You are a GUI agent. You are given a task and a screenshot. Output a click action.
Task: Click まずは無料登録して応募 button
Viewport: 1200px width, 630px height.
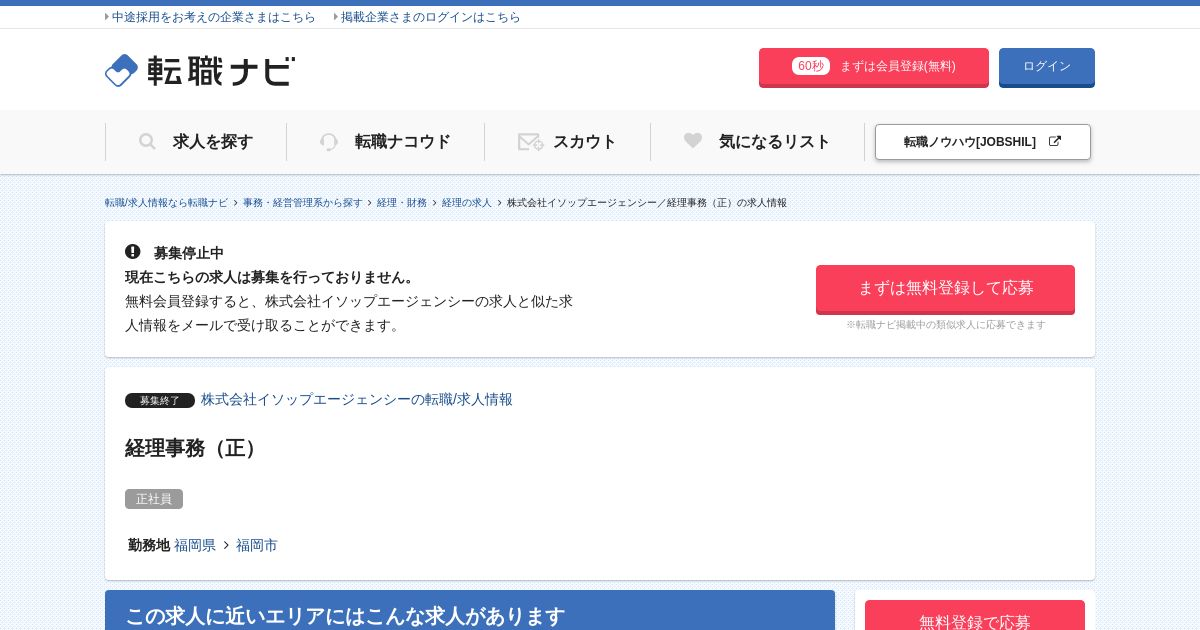[945, 289]
